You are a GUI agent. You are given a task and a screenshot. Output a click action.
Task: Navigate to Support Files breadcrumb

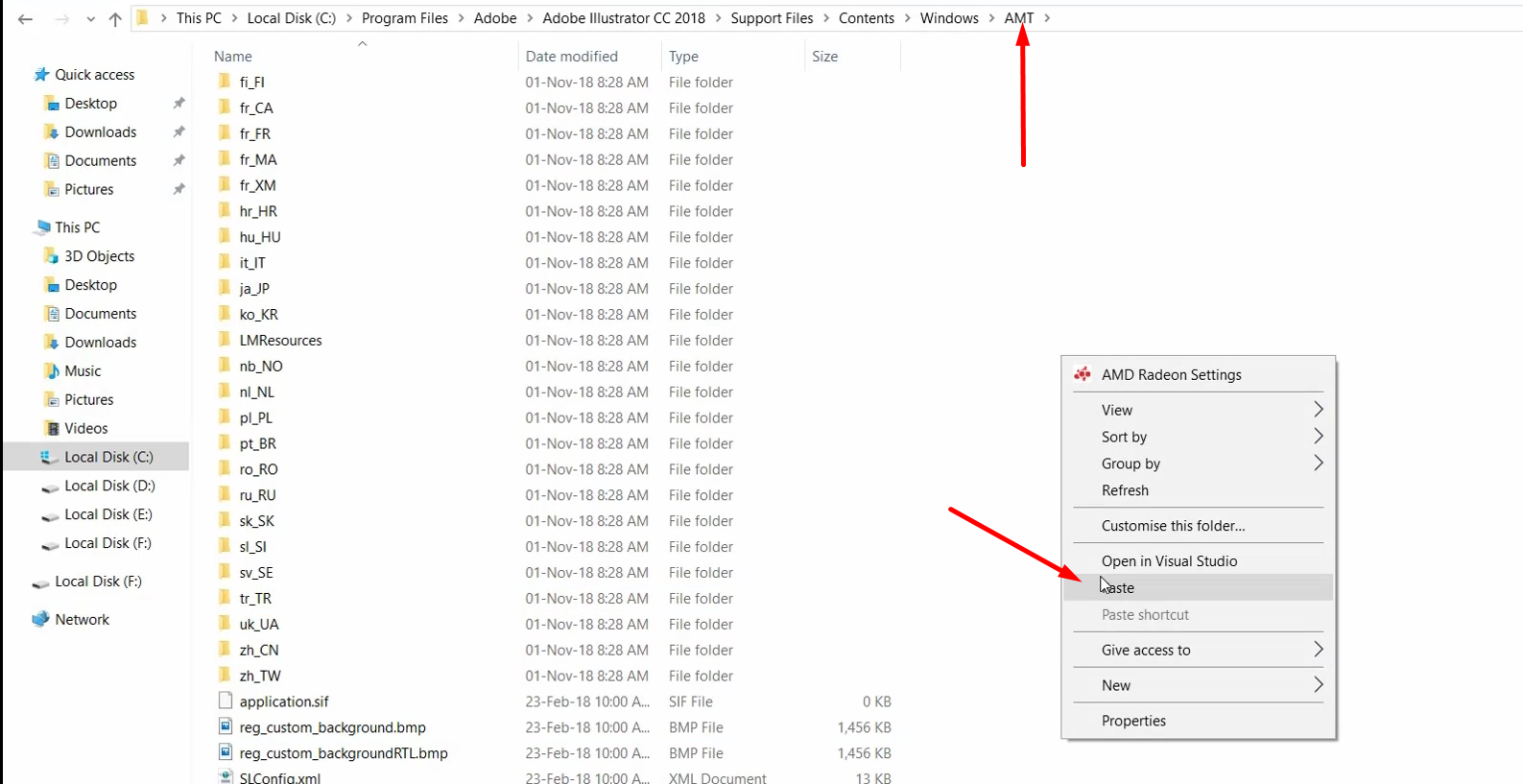pyautogui.click(x=772, y=18)
